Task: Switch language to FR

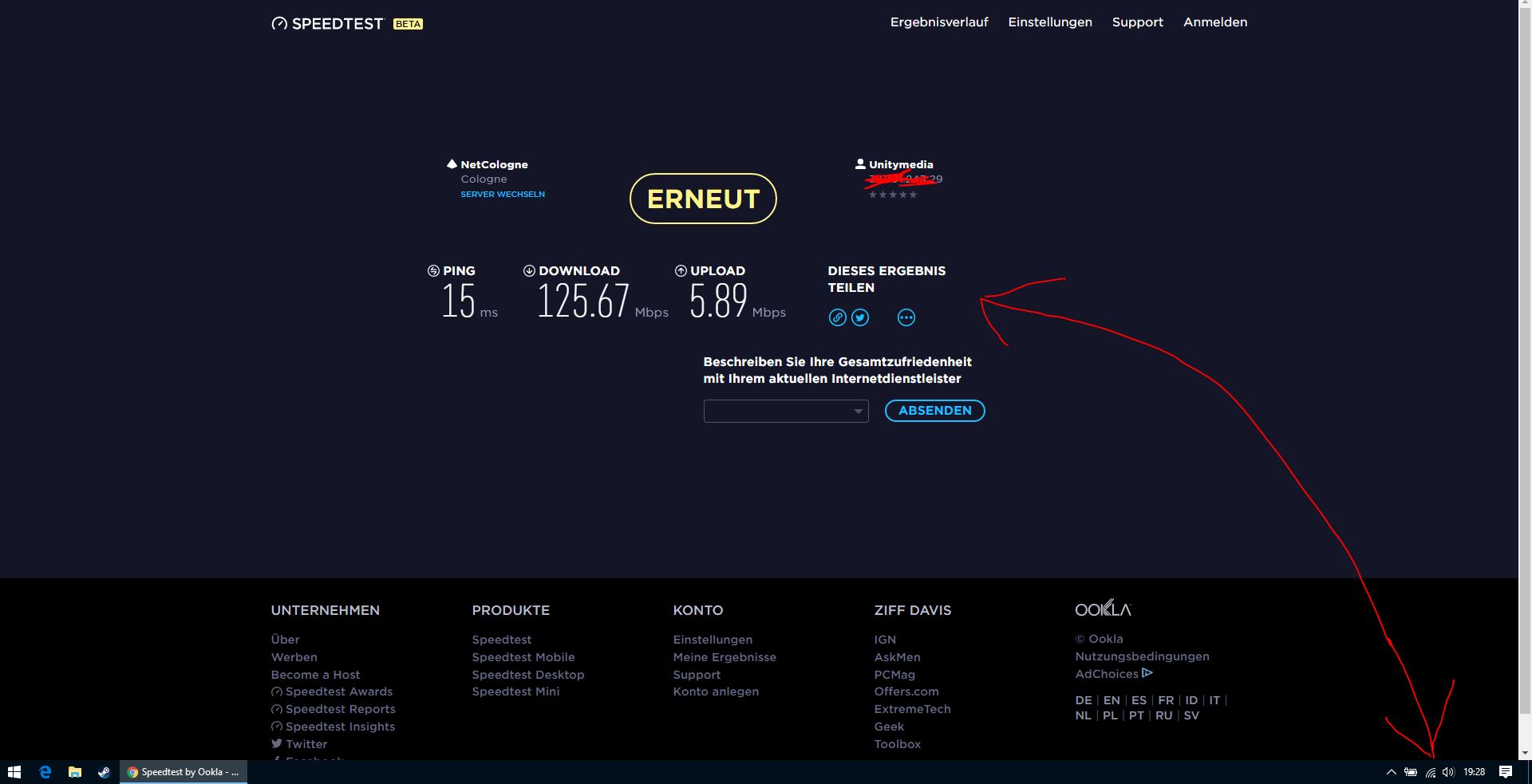Action: point(1166,700)
